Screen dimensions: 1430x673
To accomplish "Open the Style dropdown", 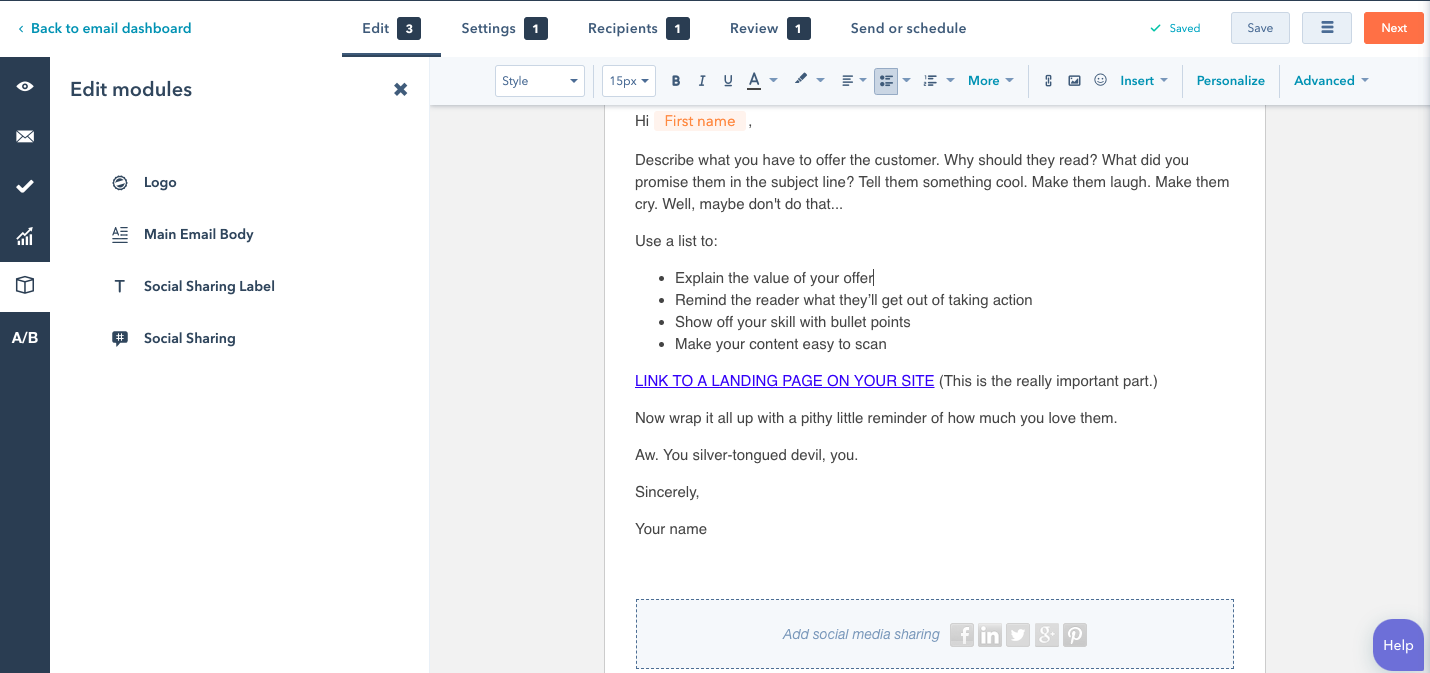I will (x=540, y=81).
